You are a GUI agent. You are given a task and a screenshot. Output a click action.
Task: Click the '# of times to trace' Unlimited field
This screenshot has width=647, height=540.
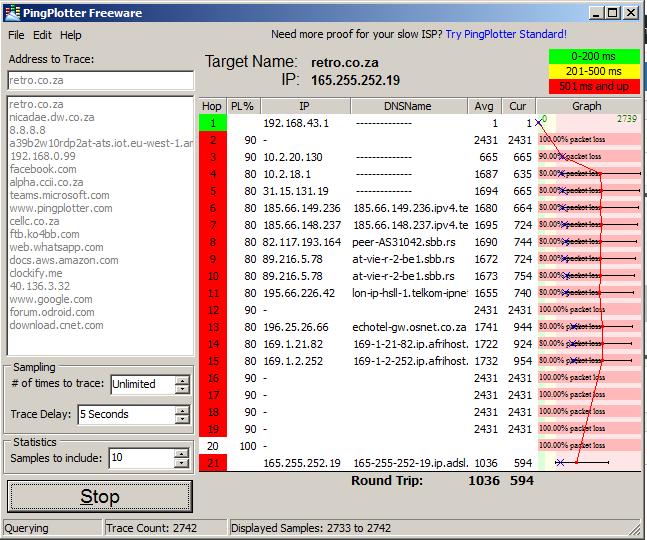click(x=143, y=384)
